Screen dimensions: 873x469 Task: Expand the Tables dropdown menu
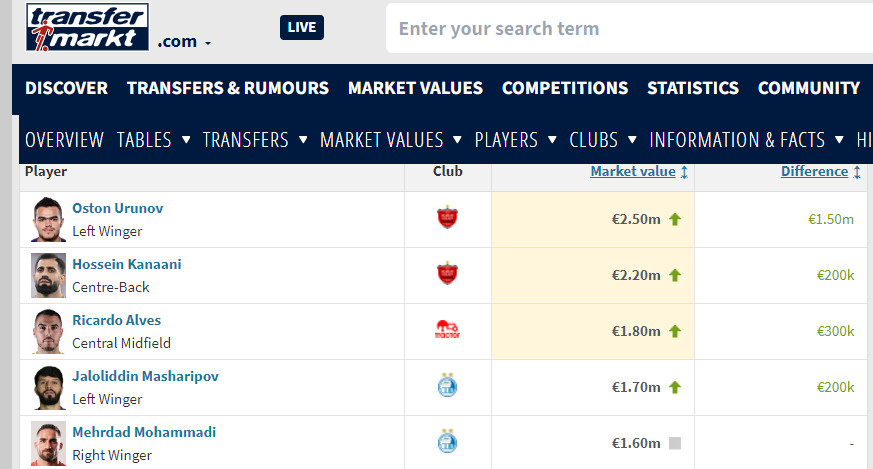(x=154, y=140)
